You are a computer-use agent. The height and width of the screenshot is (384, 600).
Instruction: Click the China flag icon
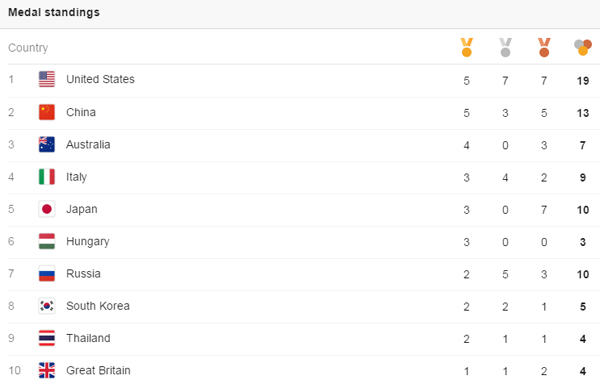pyautogui.click(x=47, y=112)
